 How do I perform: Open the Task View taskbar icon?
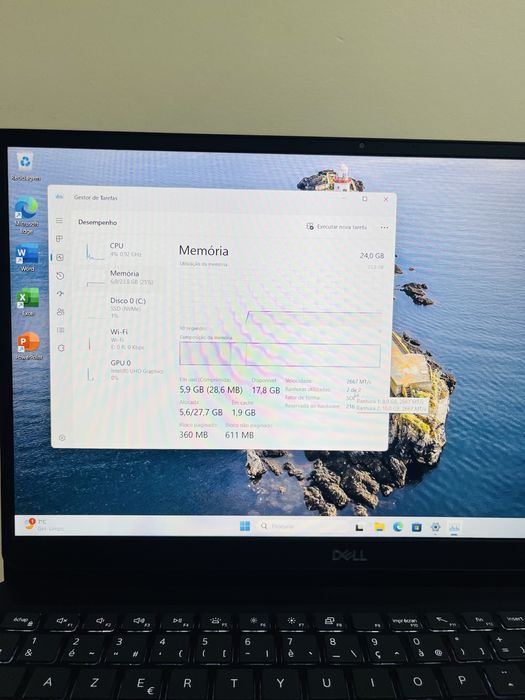(358, 527)
